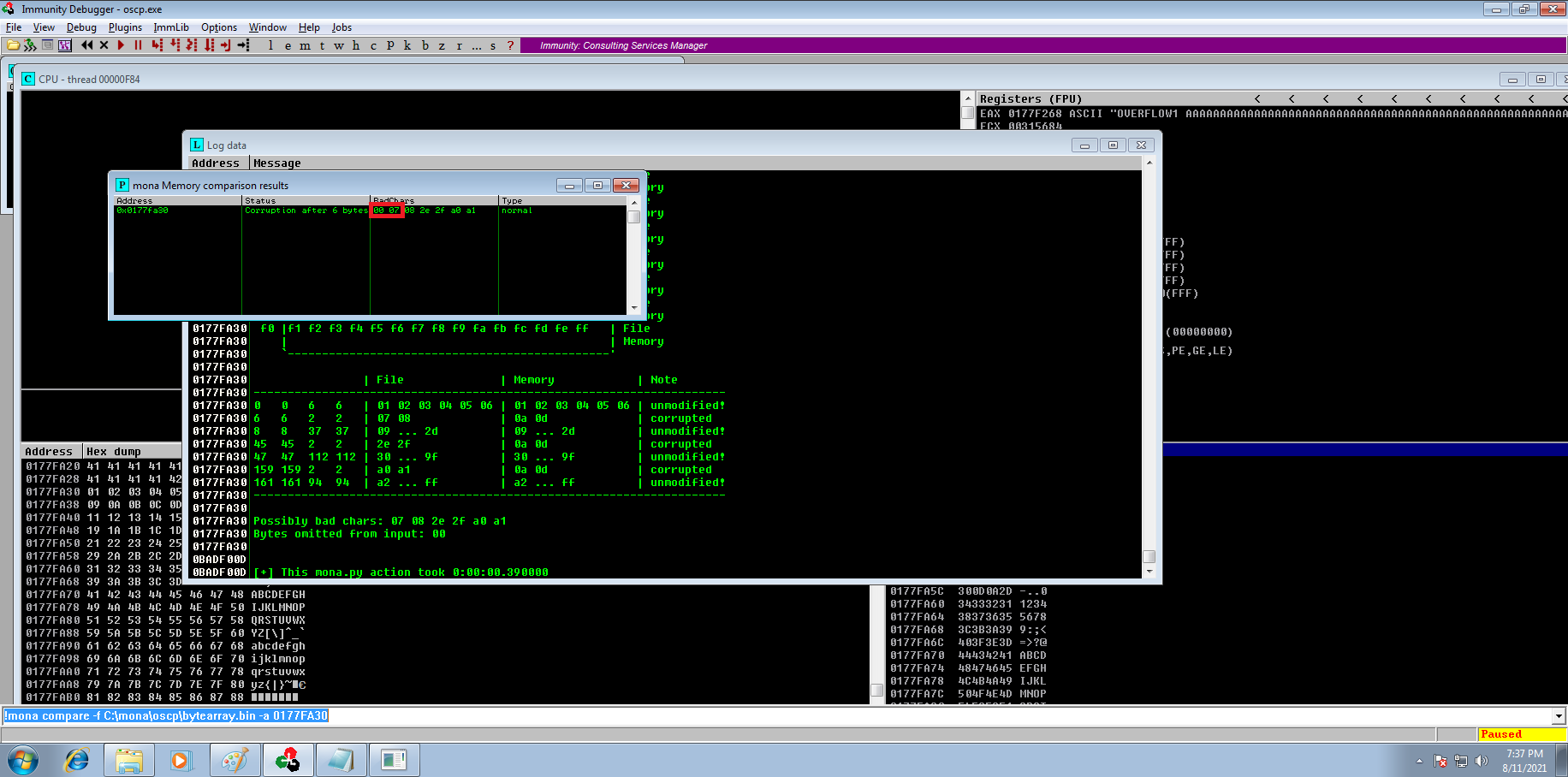Open the Jobs menu
This screenshot has height=777, width=1568.
point(342,27)
